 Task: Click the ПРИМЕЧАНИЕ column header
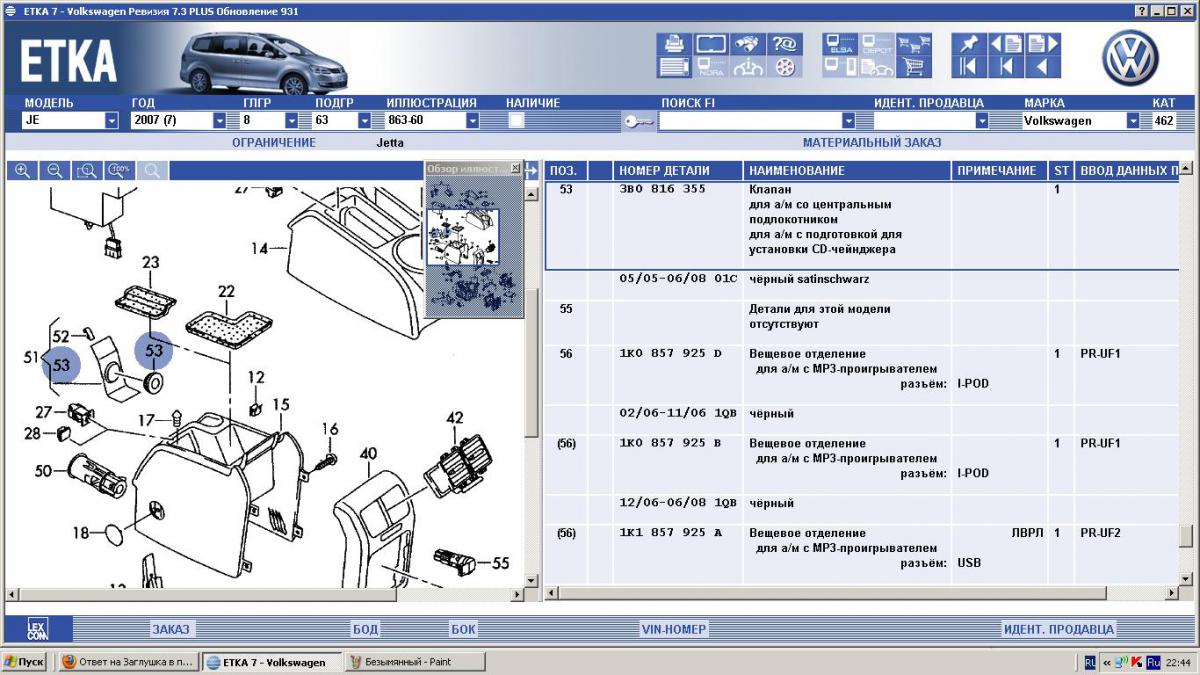(998, 171)
